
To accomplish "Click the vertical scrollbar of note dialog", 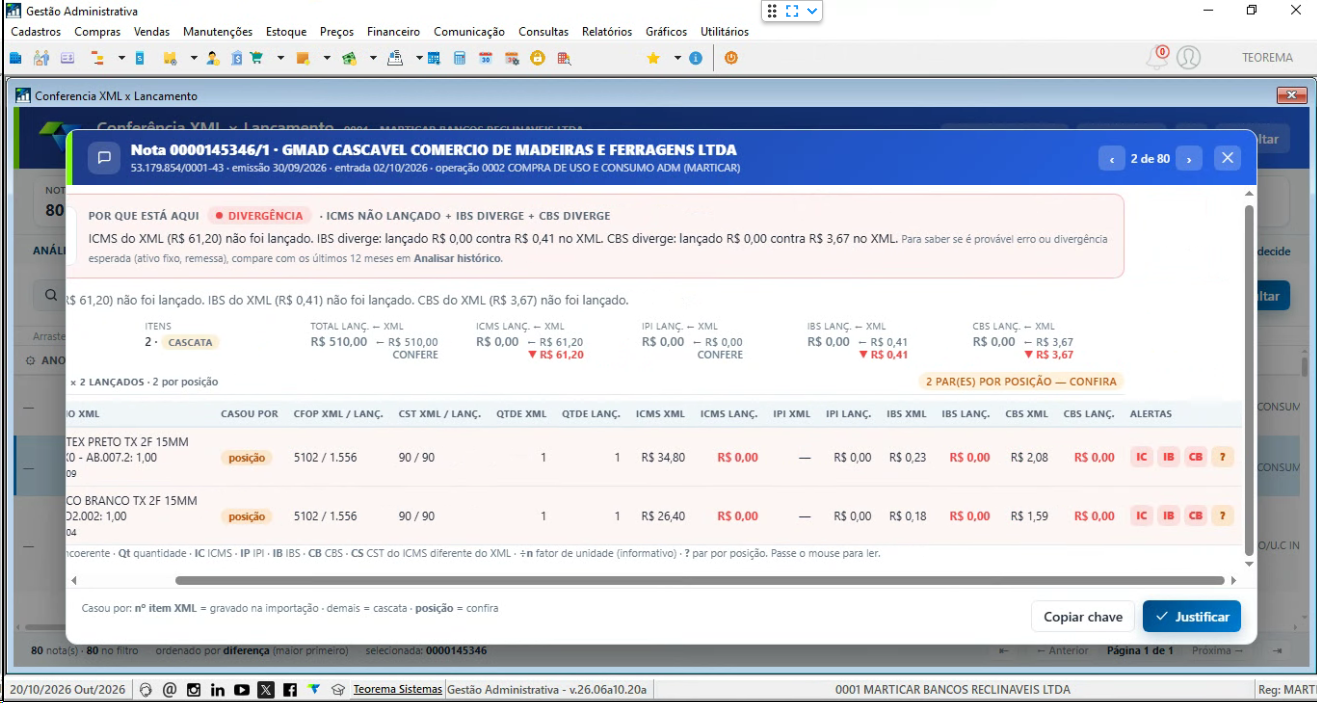I will pyautogui.click(x=1248, y=380).
